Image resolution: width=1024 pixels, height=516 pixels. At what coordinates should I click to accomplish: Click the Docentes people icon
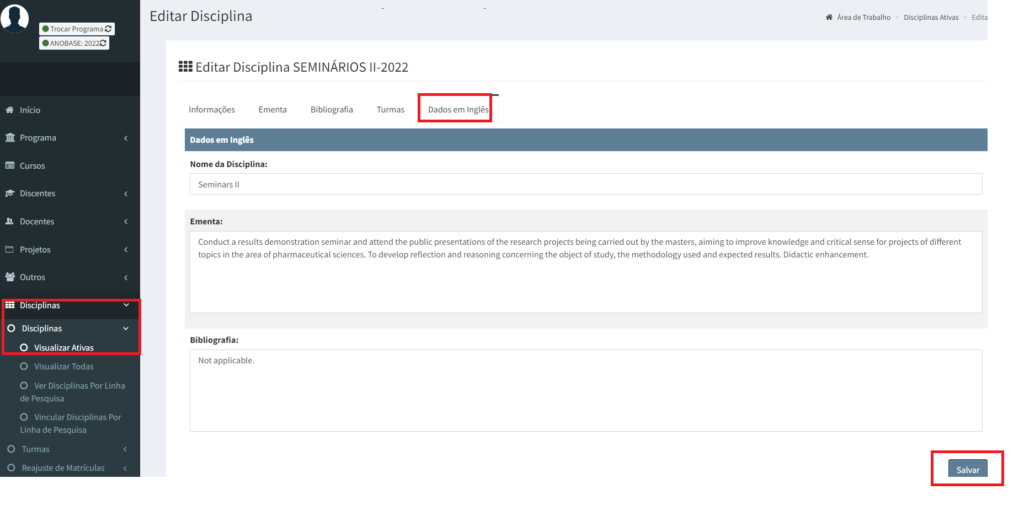tap(10, 222)
